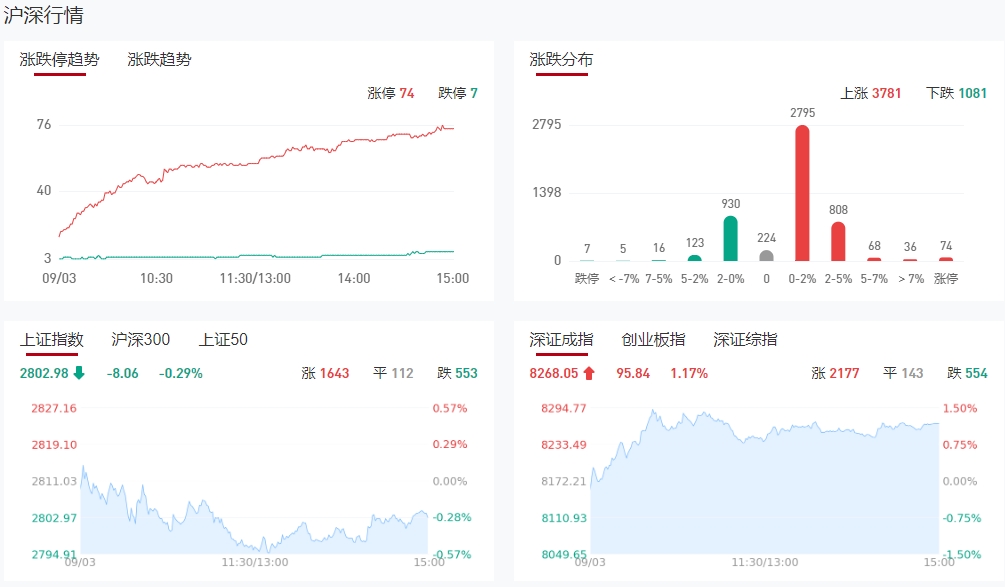Screen dimensions: 1005x587
Task: Switch to the 涨跌趋势 tab
Action: [x=159, y=59]
